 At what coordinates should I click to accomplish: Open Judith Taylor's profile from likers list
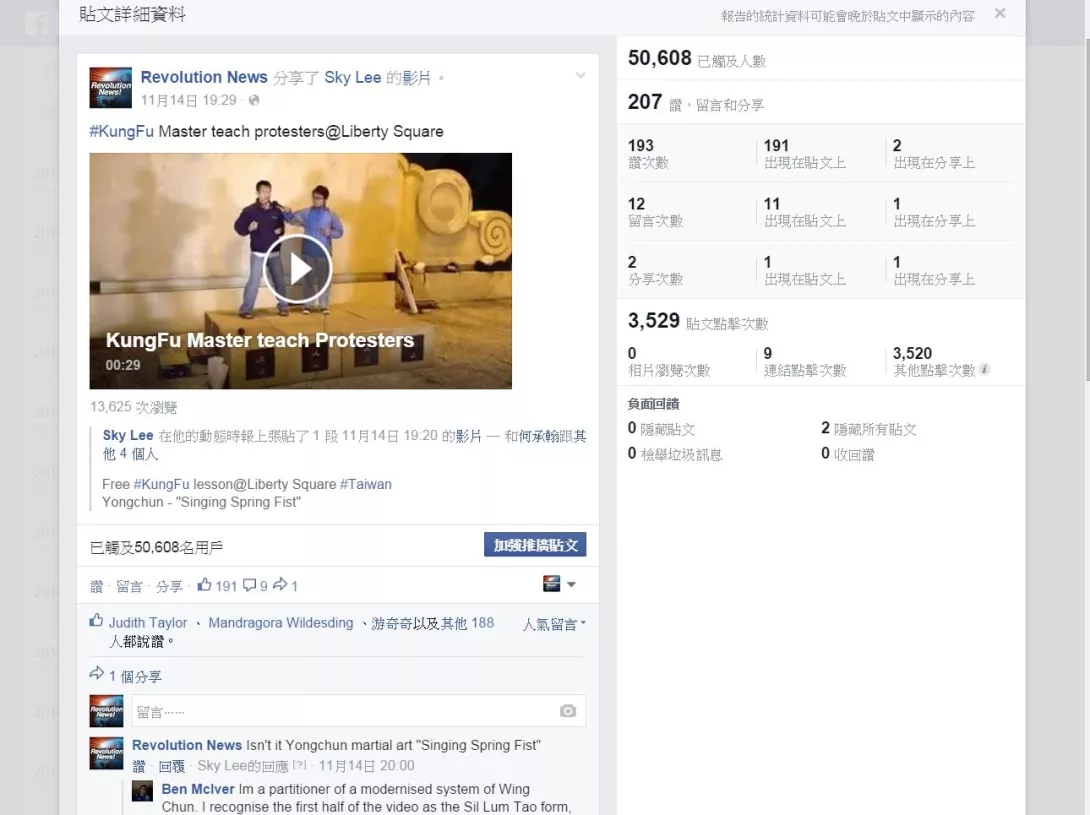[x=148, y=623]
